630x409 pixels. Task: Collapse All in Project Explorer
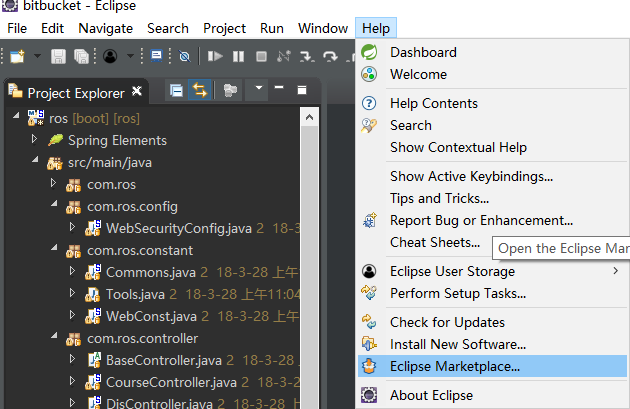click(176, 90)
